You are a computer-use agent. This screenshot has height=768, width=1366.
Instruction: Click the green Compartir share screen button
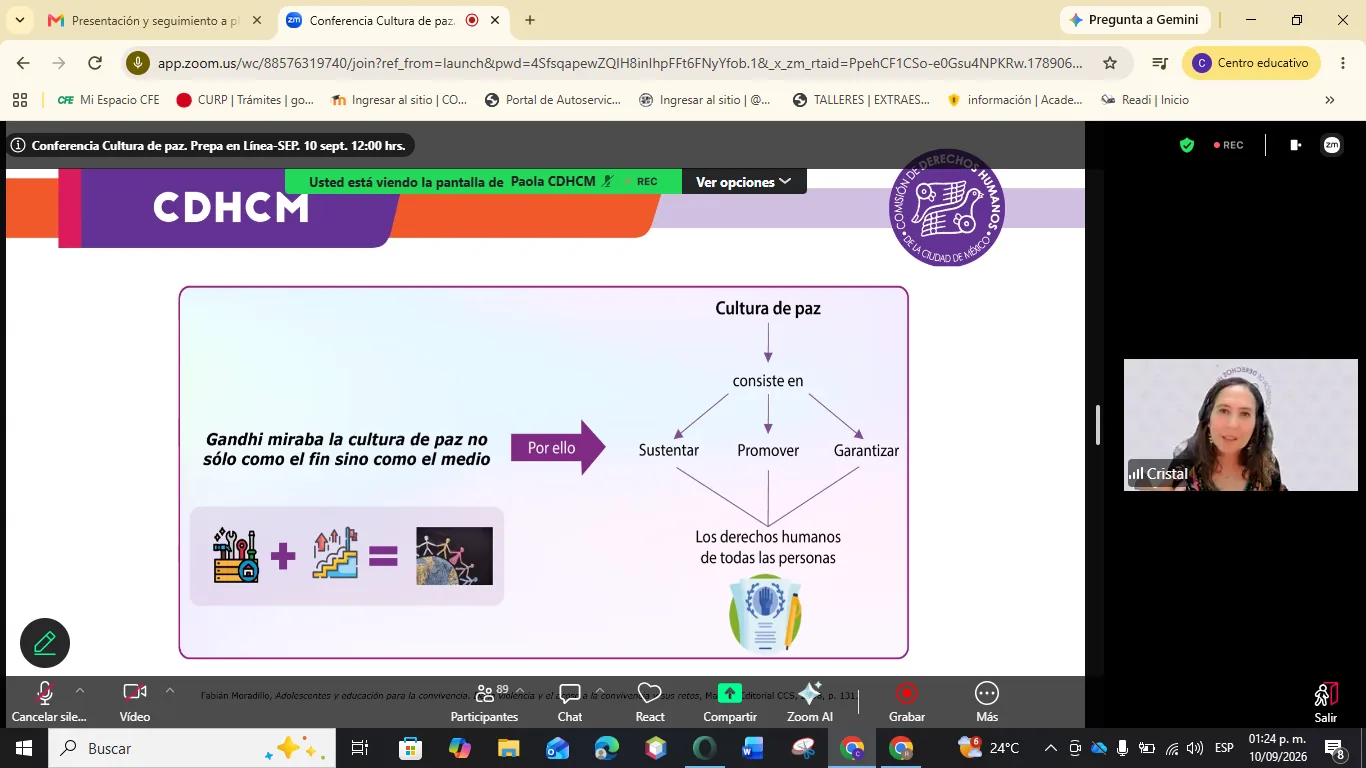pos(730,702)
